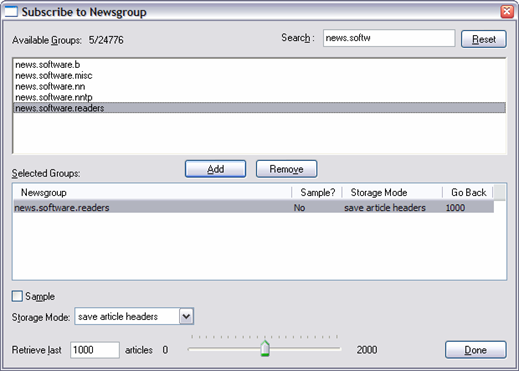The height and width of the screenshot is (371, 519).
Task: Click the Retrieve last articles input field
Action: point(95,350)
